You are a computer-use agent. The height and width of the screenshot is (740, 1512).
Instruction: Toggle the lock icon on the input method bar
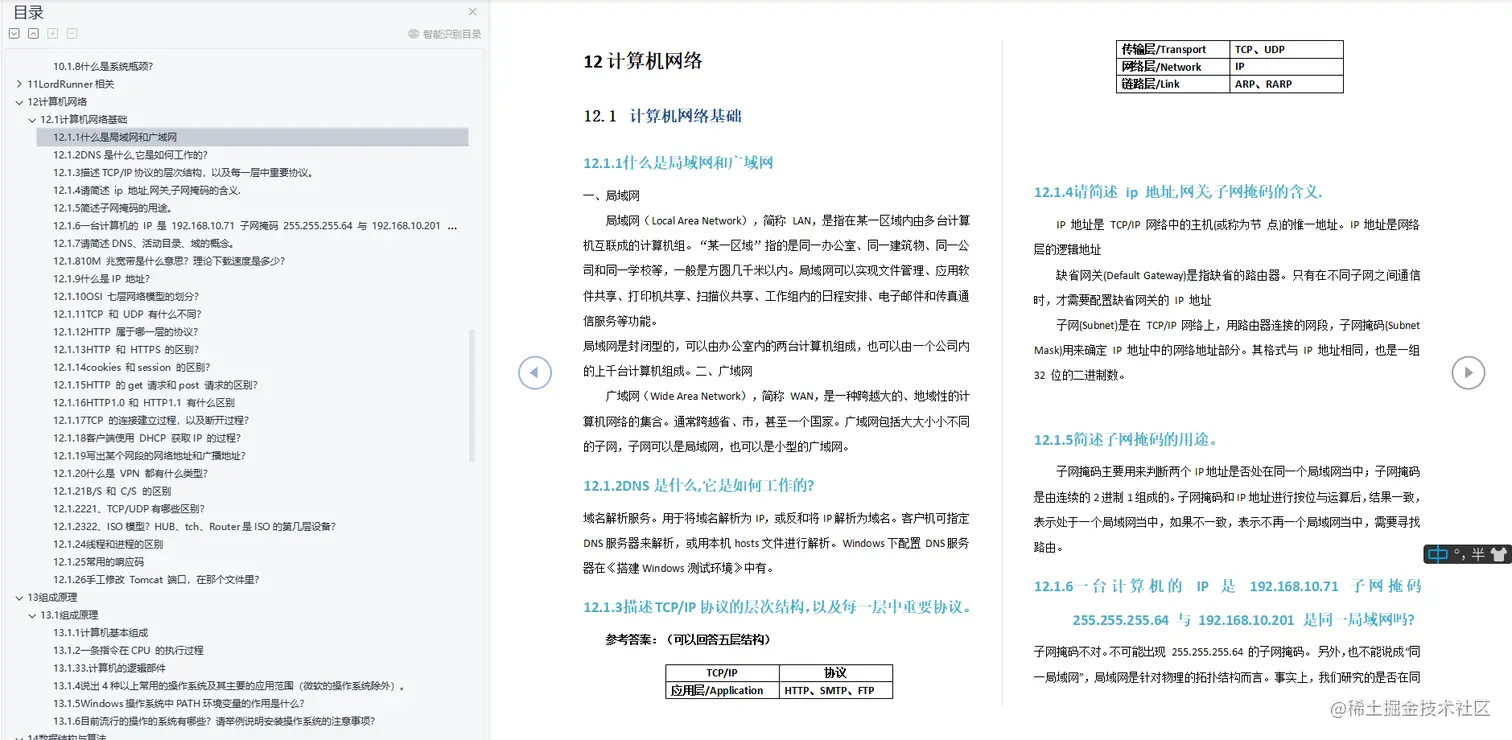coord(1498,554)
